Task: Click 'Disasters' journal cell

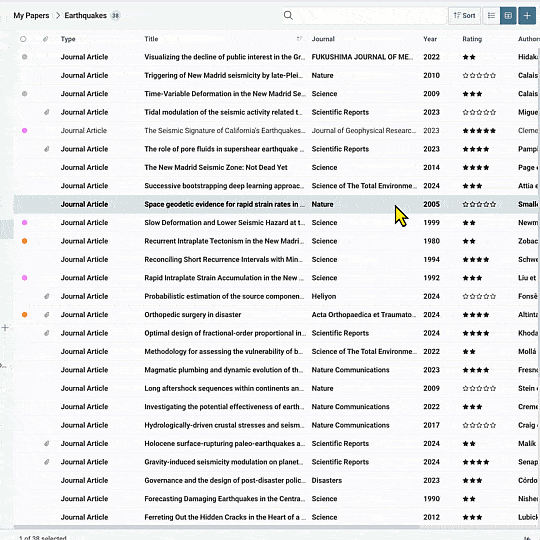Action: point(326,480)
